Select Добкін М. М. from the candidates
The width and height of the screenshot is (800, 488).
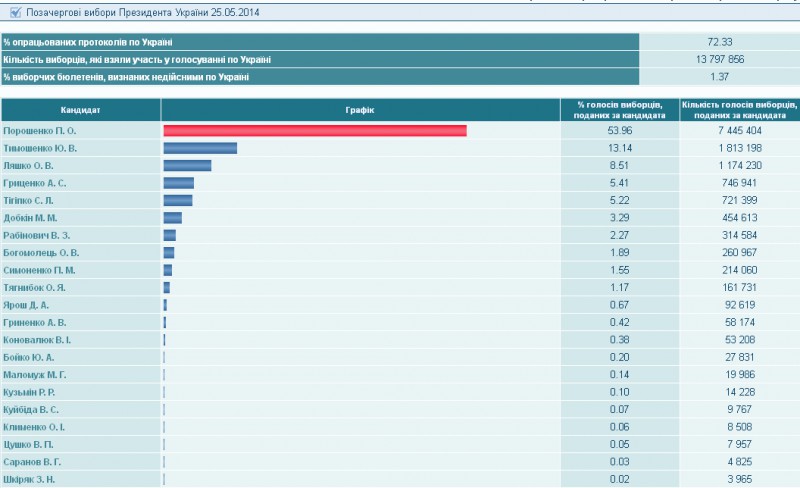[x=30, y=217]
